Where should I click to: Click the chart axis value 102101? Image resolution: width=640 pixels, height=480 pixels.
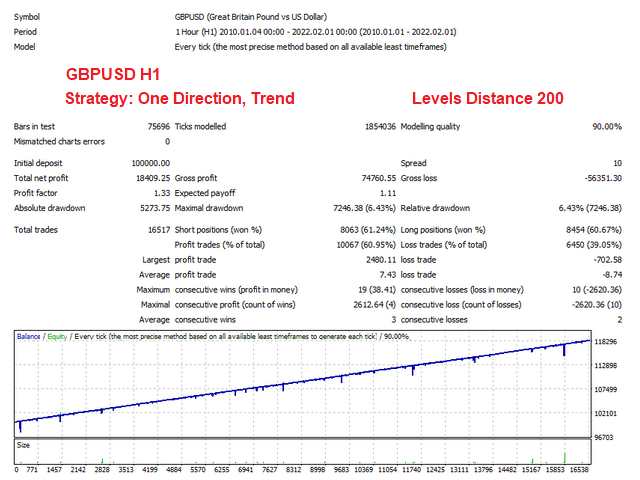coord(606,414)
